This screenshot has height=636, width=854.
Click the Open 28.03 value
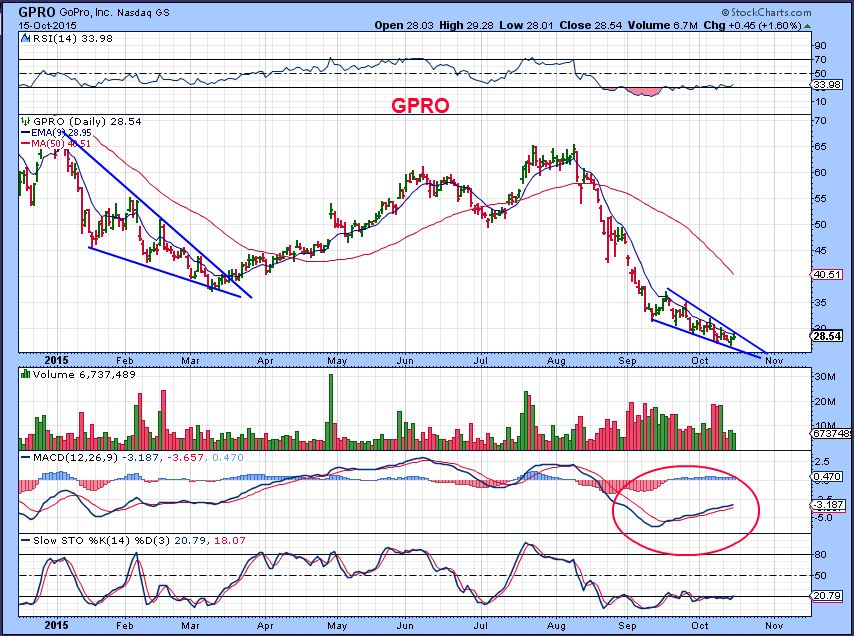(402, 26)
